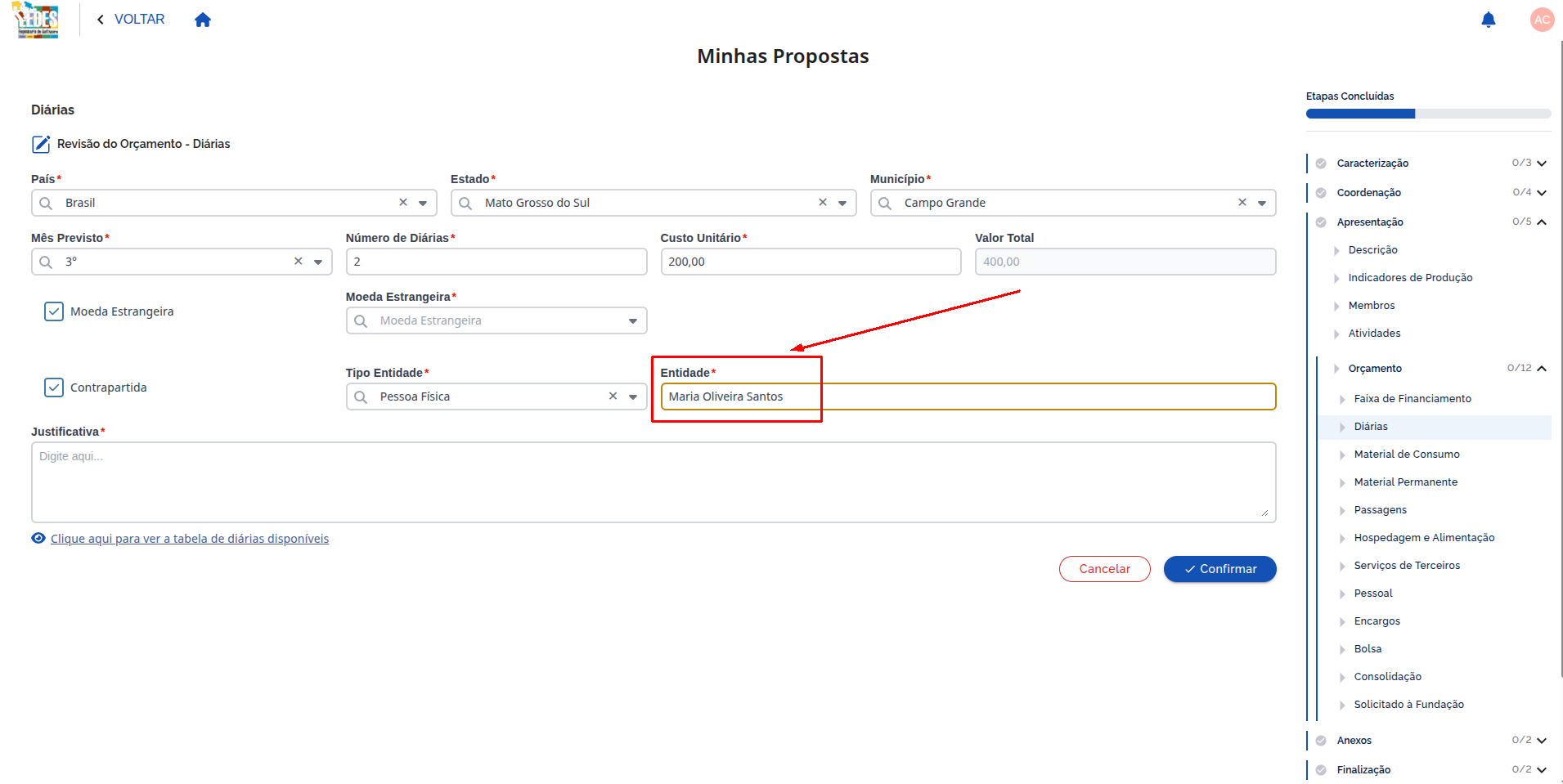Click Apresentação step check icon

pos(1321,222)
